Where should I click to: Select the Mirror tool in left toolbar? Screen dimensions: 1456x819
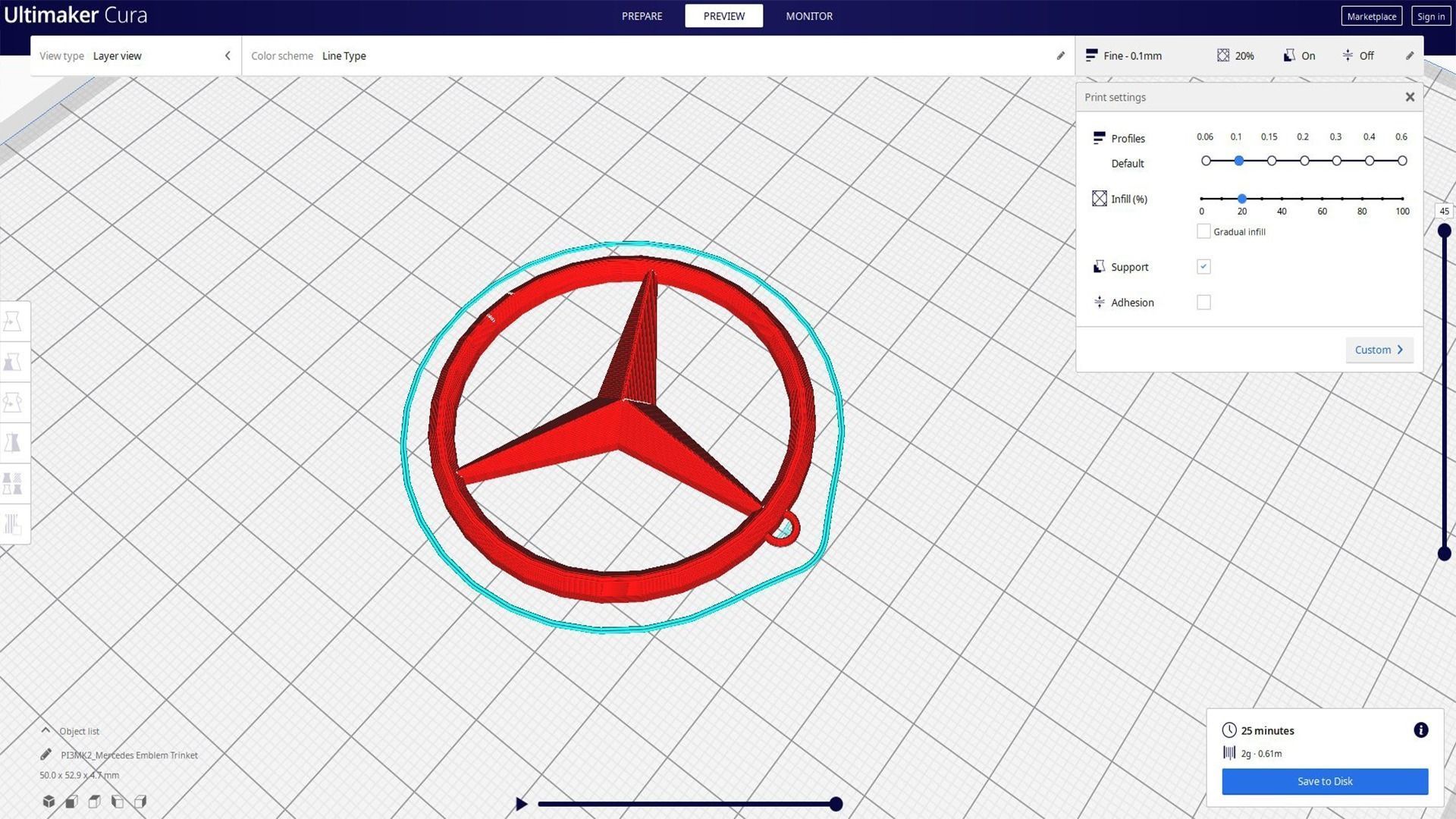(x=13, y=442)
